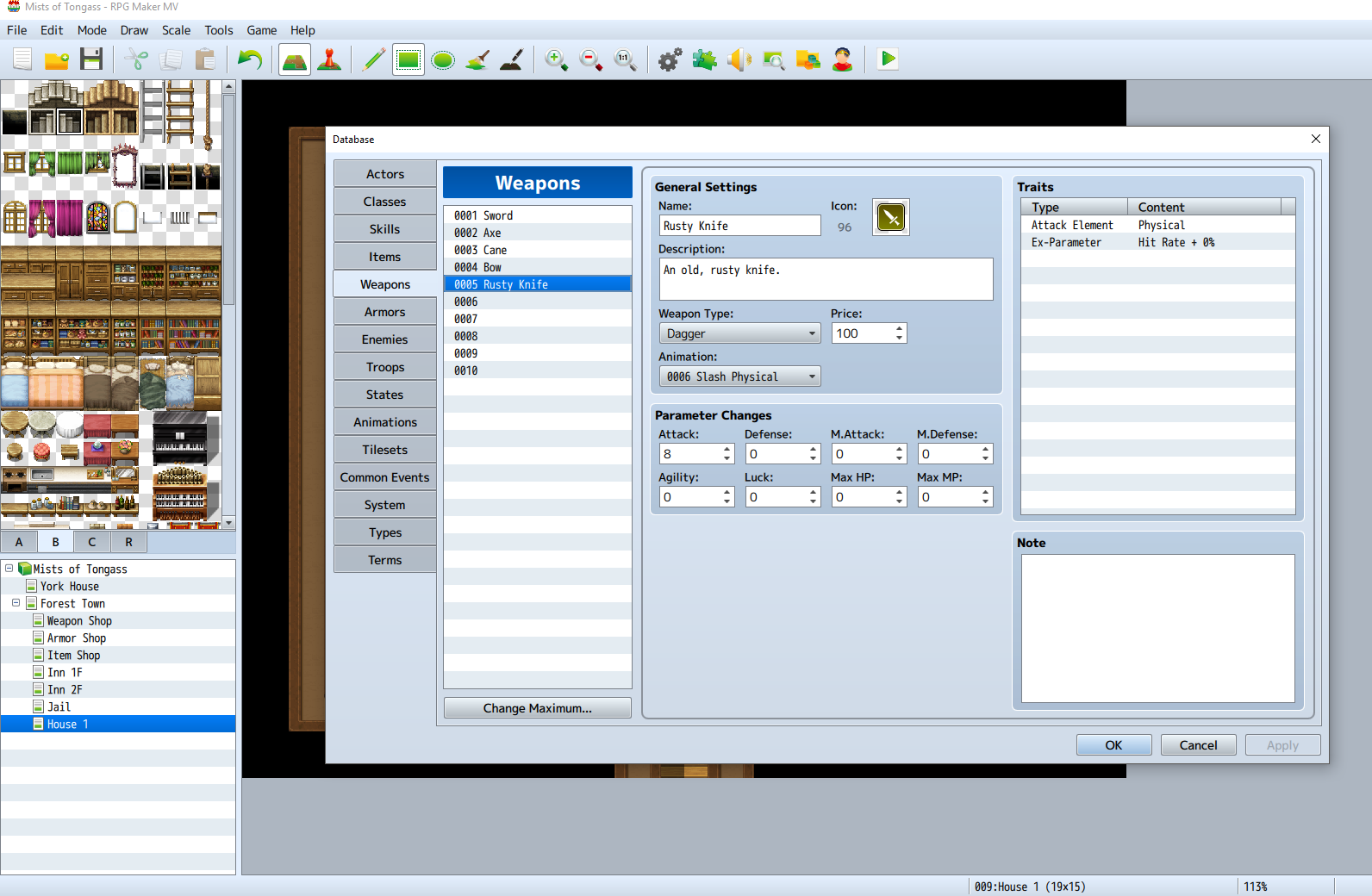Open the Tools menu
The width and height of the screenshot is (1372, 896).
coord(218,30)
